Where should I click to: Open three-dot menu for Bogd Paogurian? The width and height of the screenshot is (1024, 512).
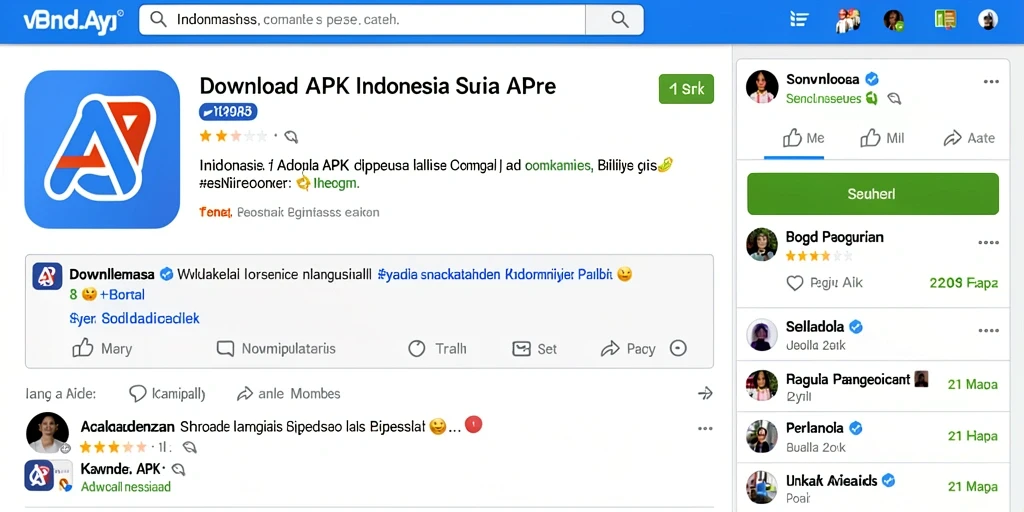pyautogui.click(x=989, y=243)
